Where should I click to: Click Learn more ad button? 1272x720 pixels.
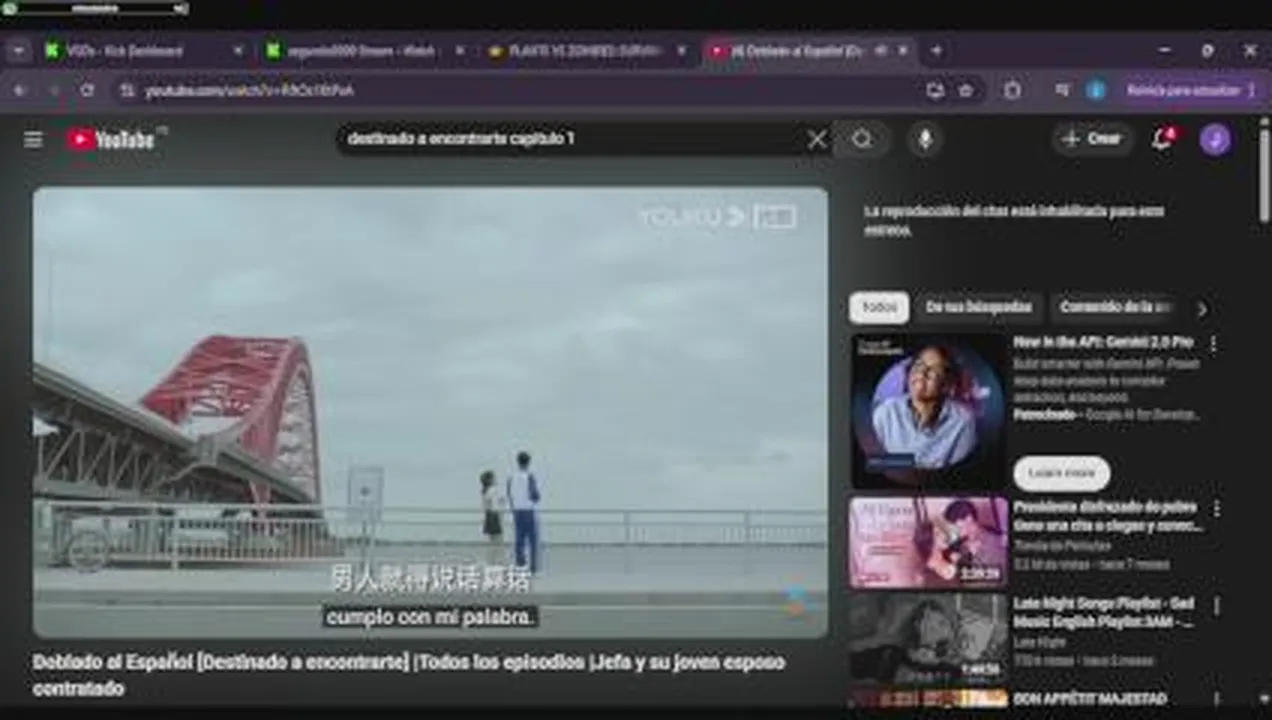coord(1061,473)
